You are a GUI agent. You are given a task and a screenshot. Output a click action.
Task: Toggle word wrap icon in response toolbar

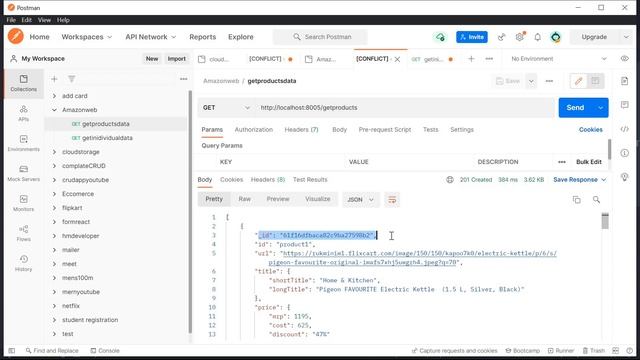[x=392, y=200]
